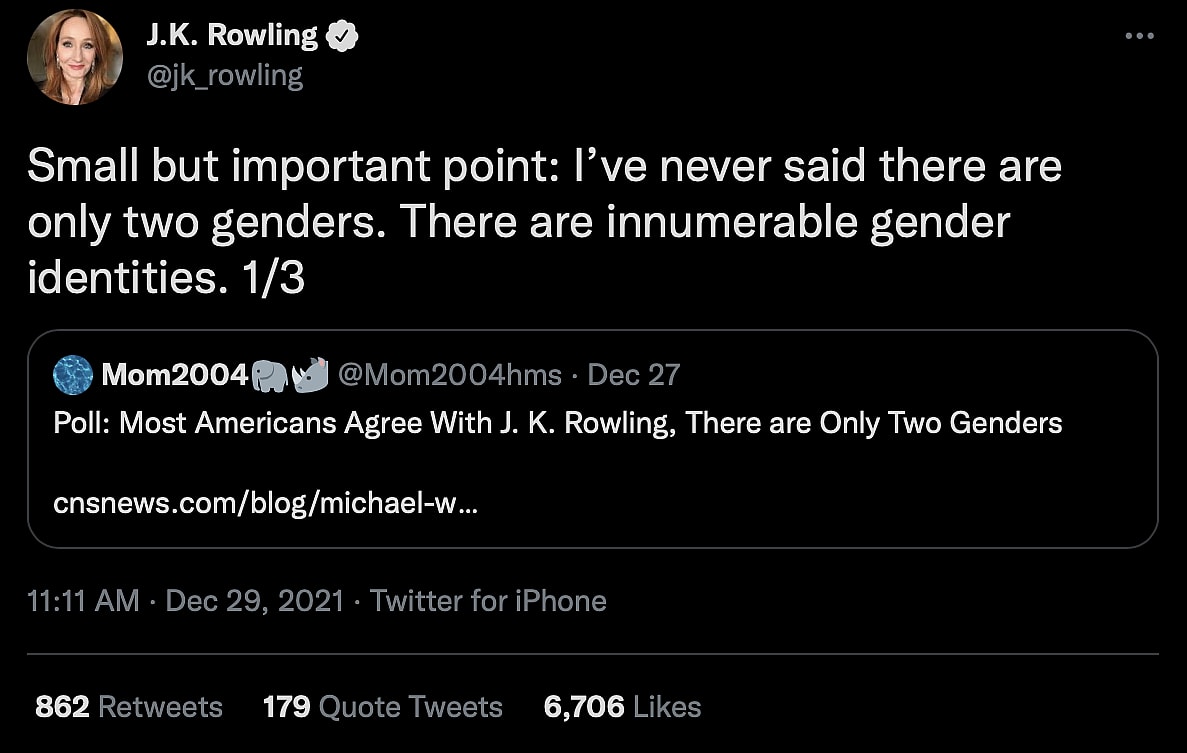Click the quoted tweet's poll headline text

[557, 423]
